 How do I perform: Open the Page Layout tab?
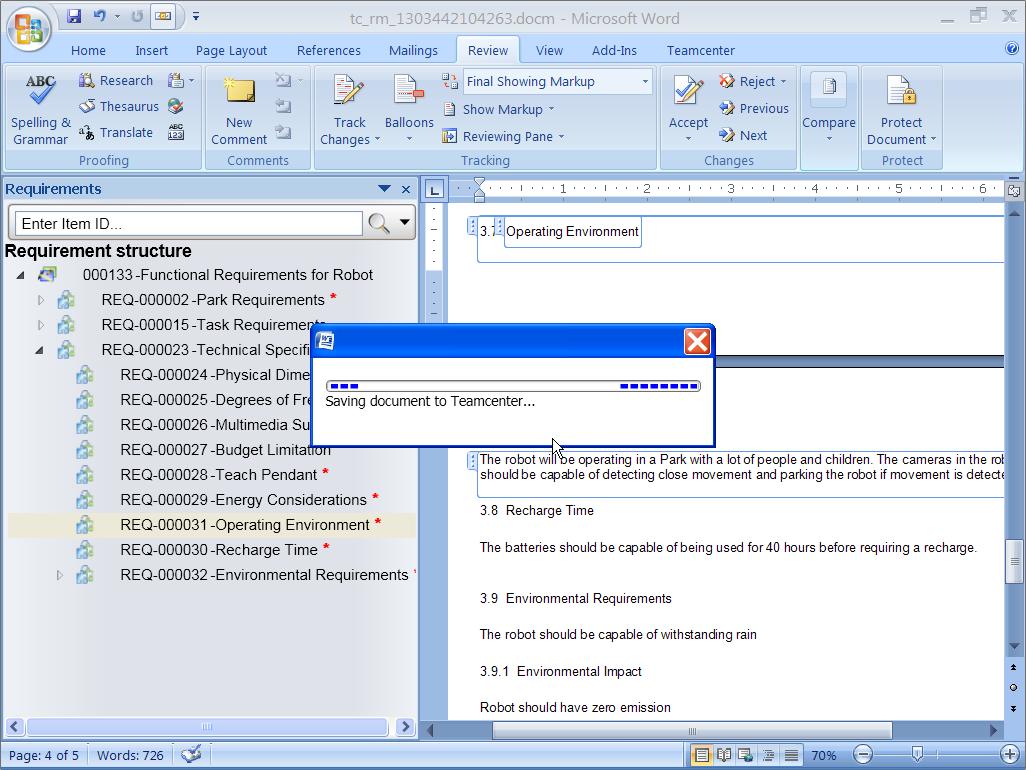(231, 50)
